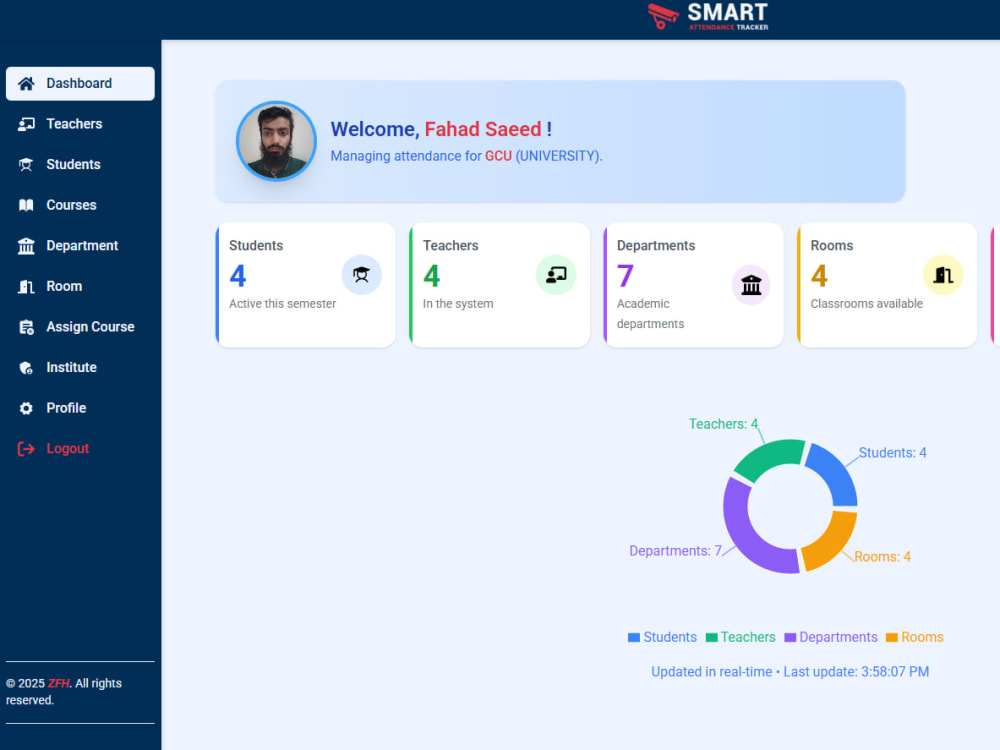Open the Department menu entry
The image size is (1000, 750).
point(80,246)
